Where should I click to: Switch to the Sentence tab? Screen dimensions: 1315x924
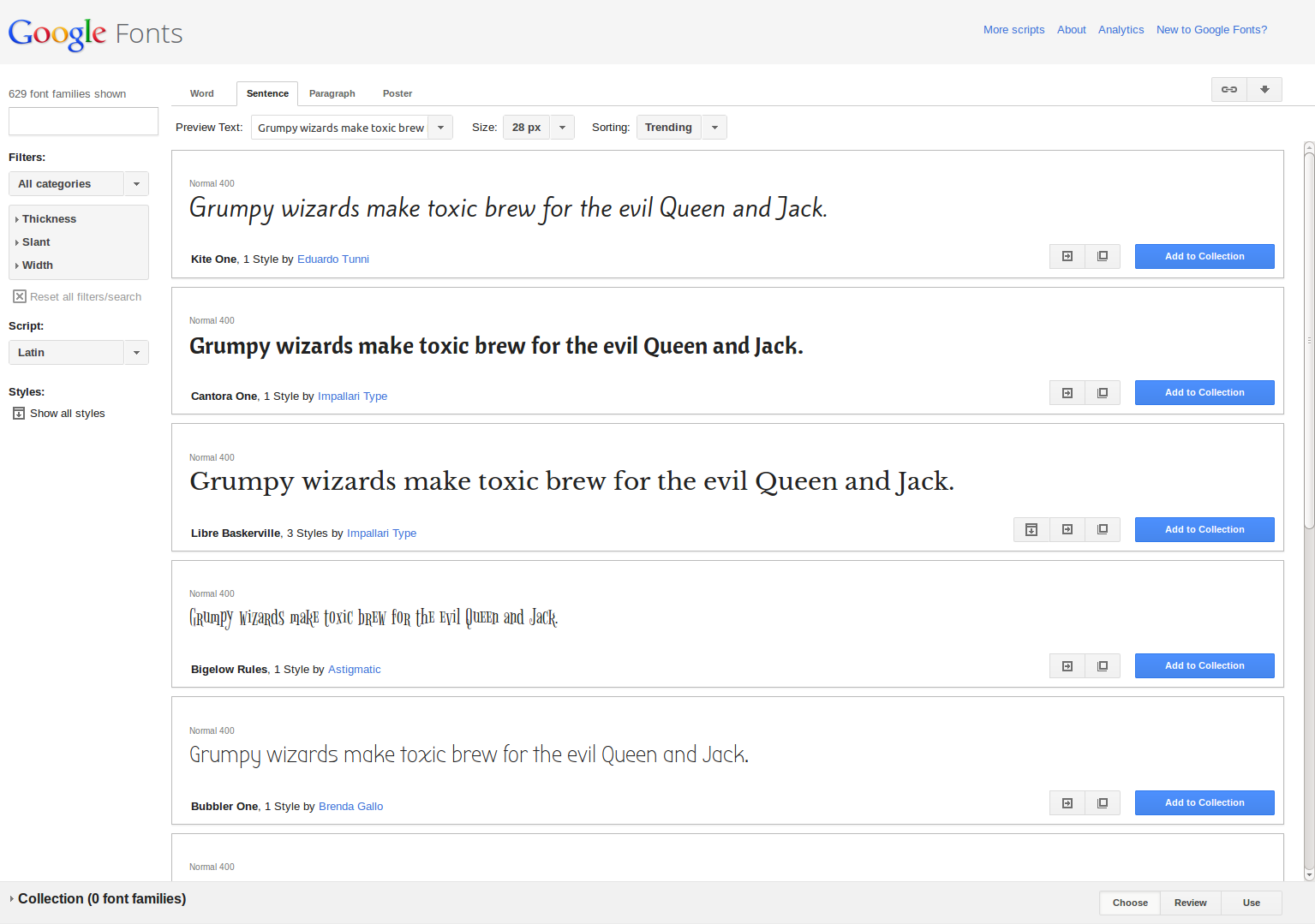pyautogui.click(x=267, y=93)
